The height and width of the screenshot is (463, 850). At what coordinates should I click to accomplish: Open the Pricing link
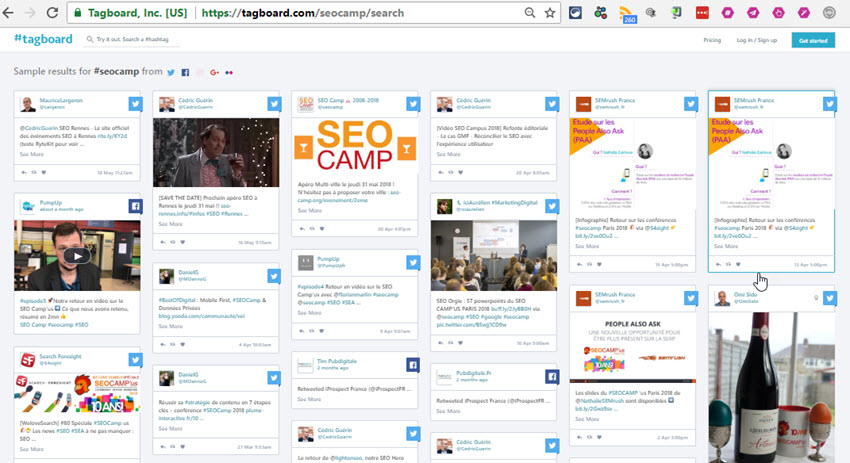click(712, 40)
